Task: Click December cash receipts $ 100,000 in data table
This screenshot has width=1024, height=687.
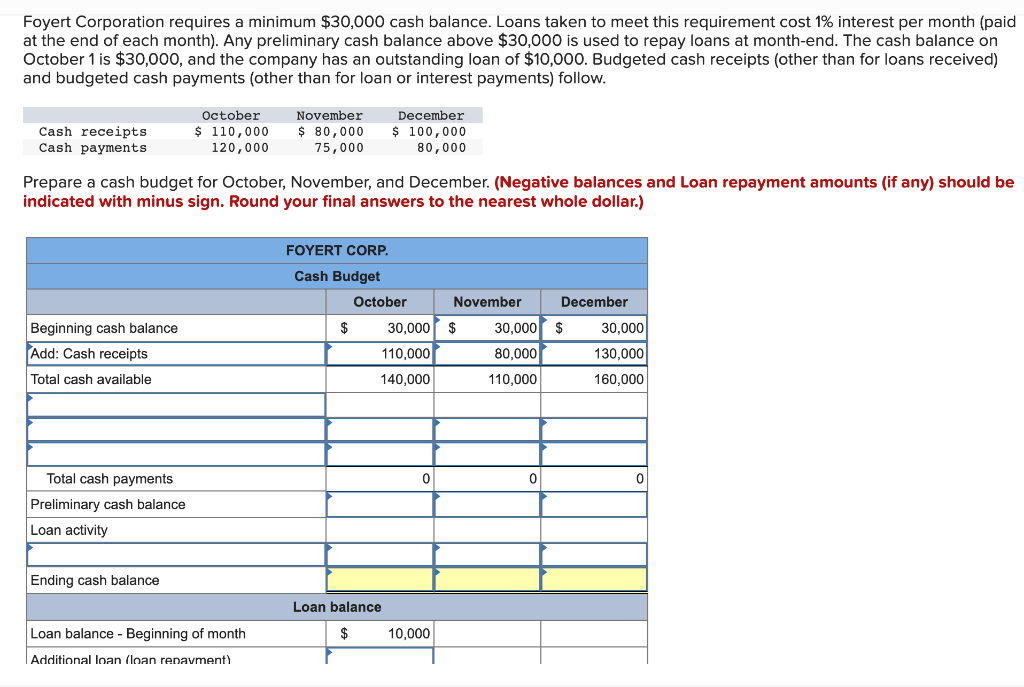Action: 429,131
